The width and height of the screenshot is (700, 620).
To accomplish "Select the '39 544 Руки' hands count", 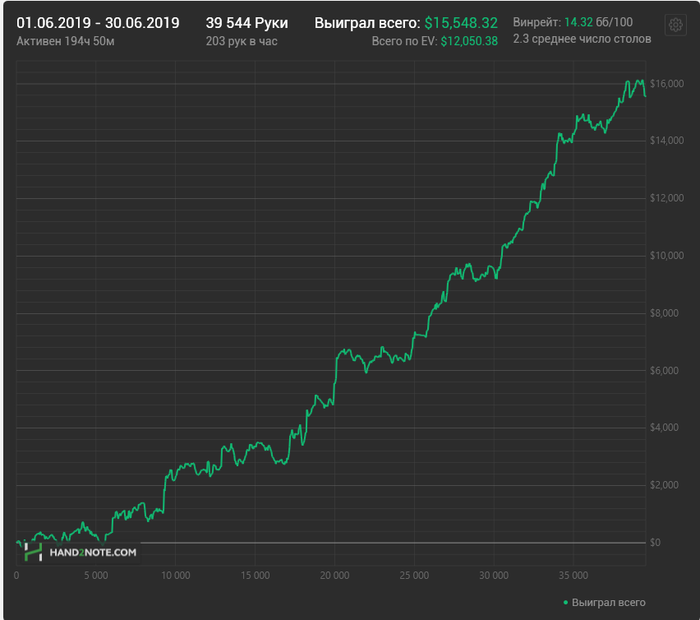I will coord(247,23).
